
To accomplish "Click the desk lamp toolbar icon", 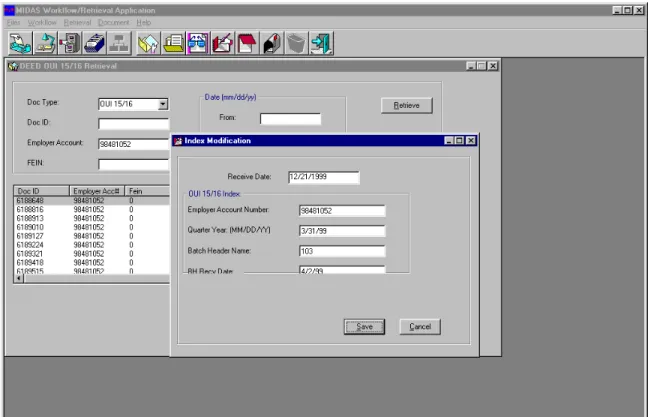I will tap(45, 44).
